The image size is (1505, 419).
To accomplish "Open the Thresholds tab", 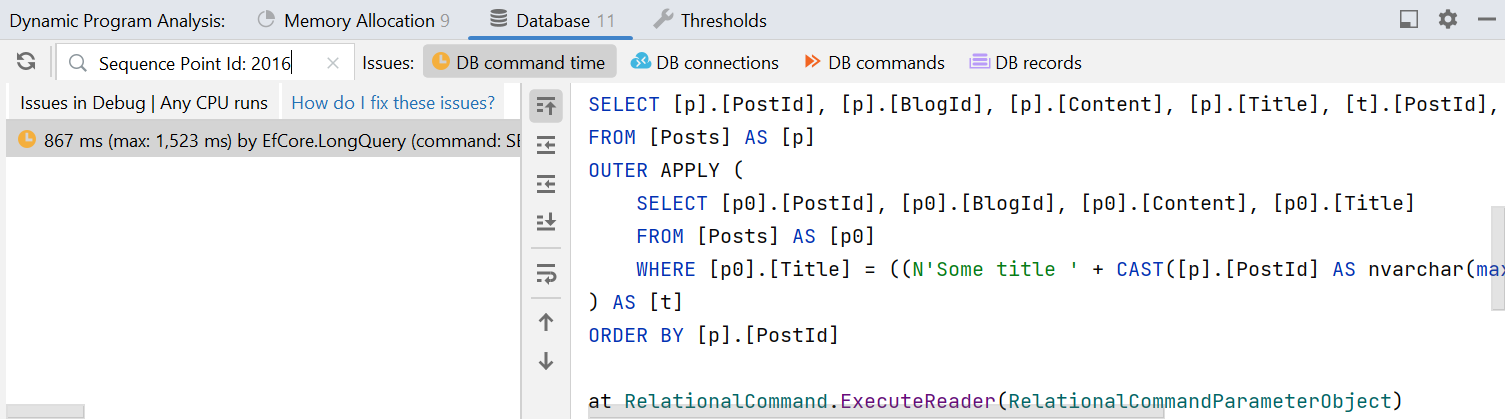I will (x=710, y=20).
